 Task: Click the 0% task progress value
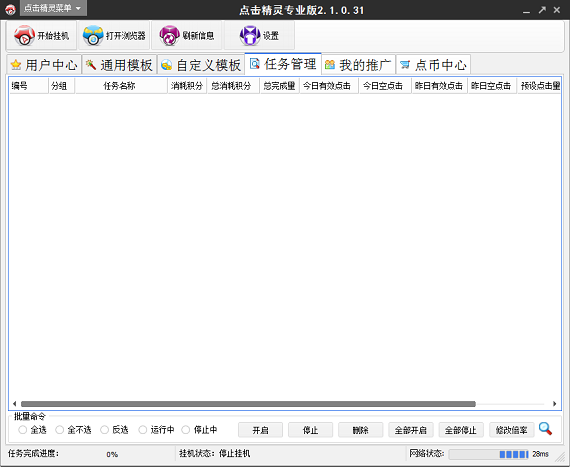(x=112, y=454)
